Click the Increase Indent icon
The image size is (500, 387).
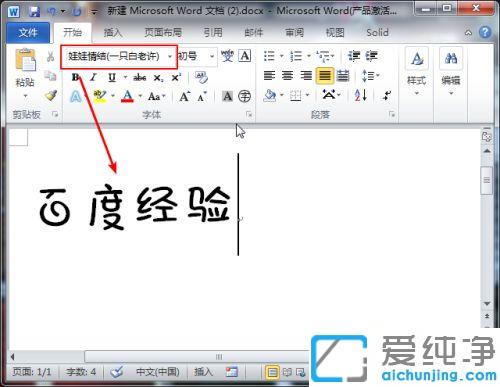click(x=371, y=56)
